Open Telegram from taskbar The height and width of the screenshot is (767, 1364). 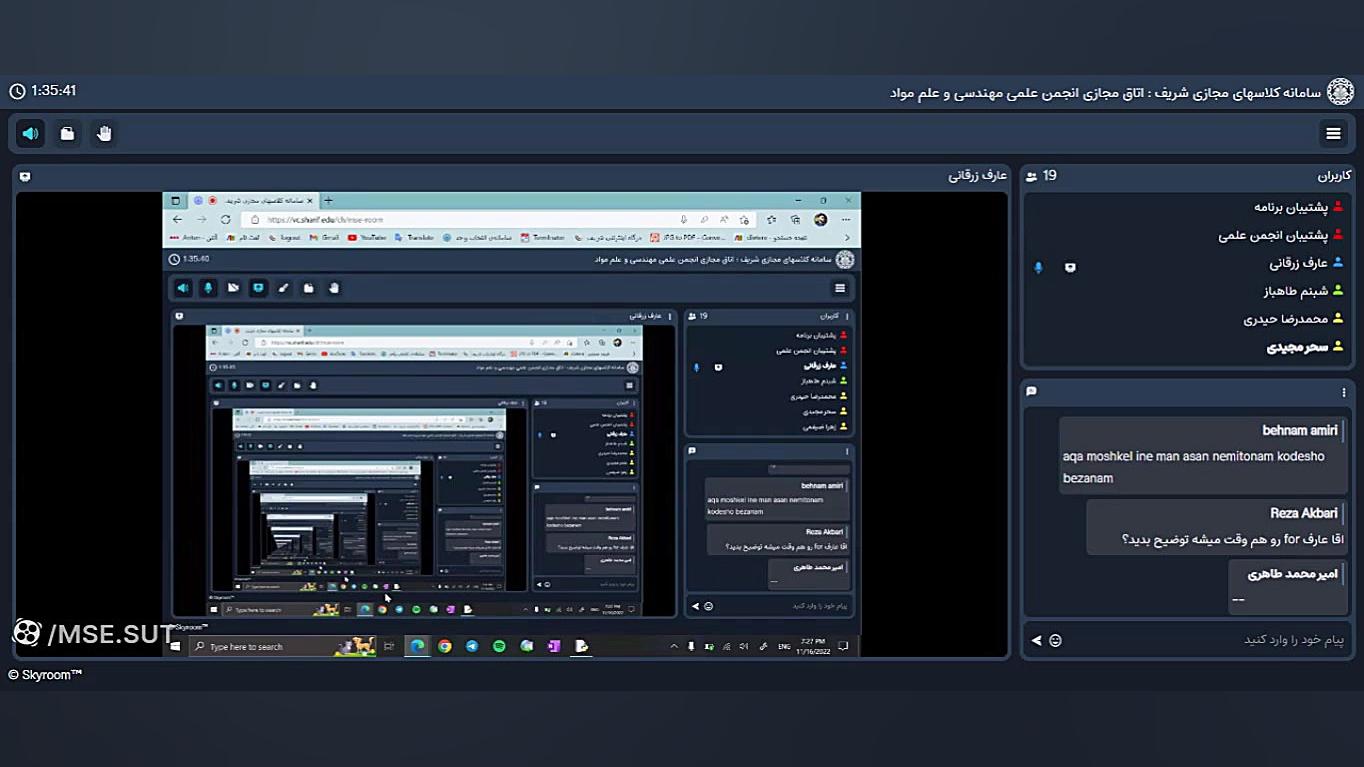pos(472,646)
